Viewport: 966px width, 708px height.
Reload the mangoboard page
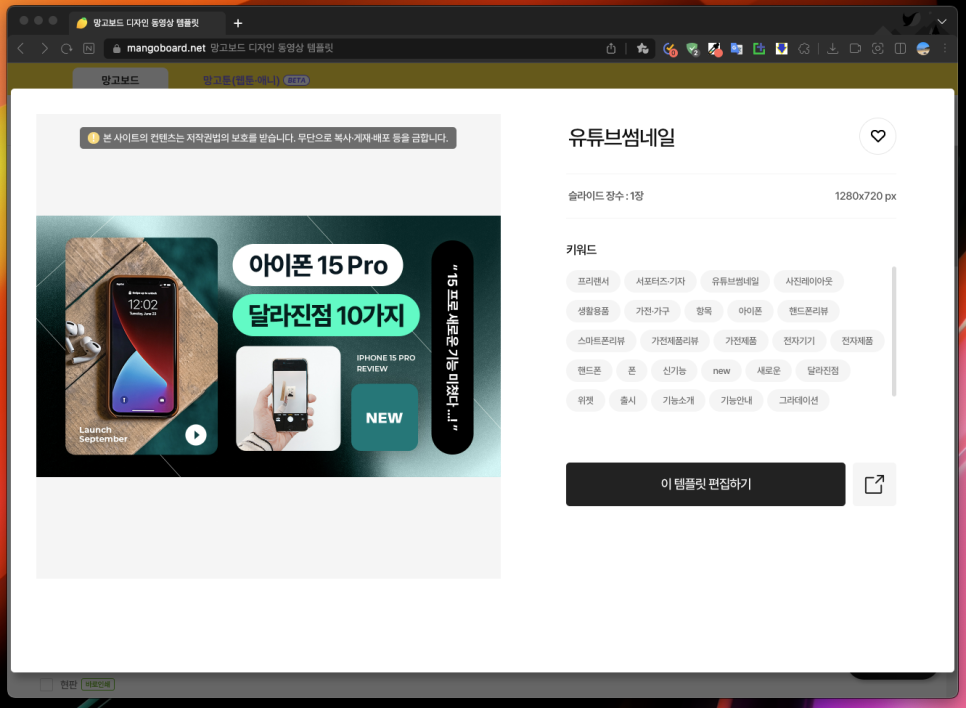click(67, 48)
